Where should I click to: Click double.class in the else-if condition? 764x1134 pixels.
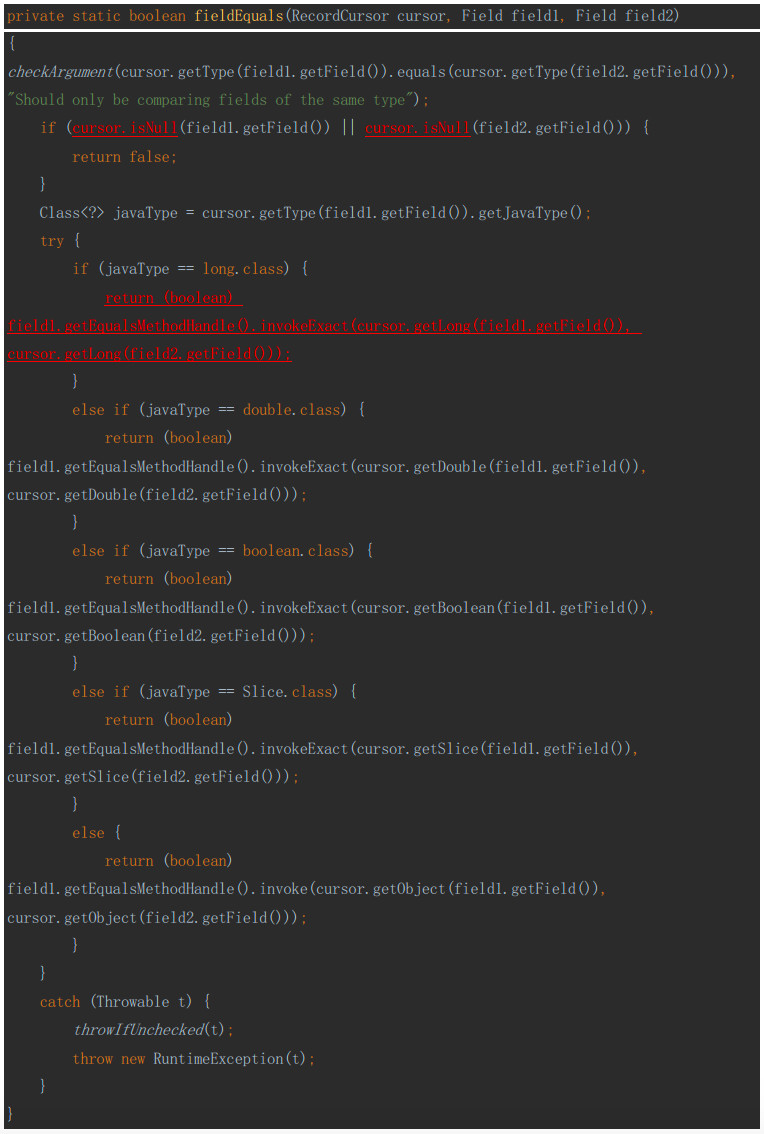click(x=291, y=410)
